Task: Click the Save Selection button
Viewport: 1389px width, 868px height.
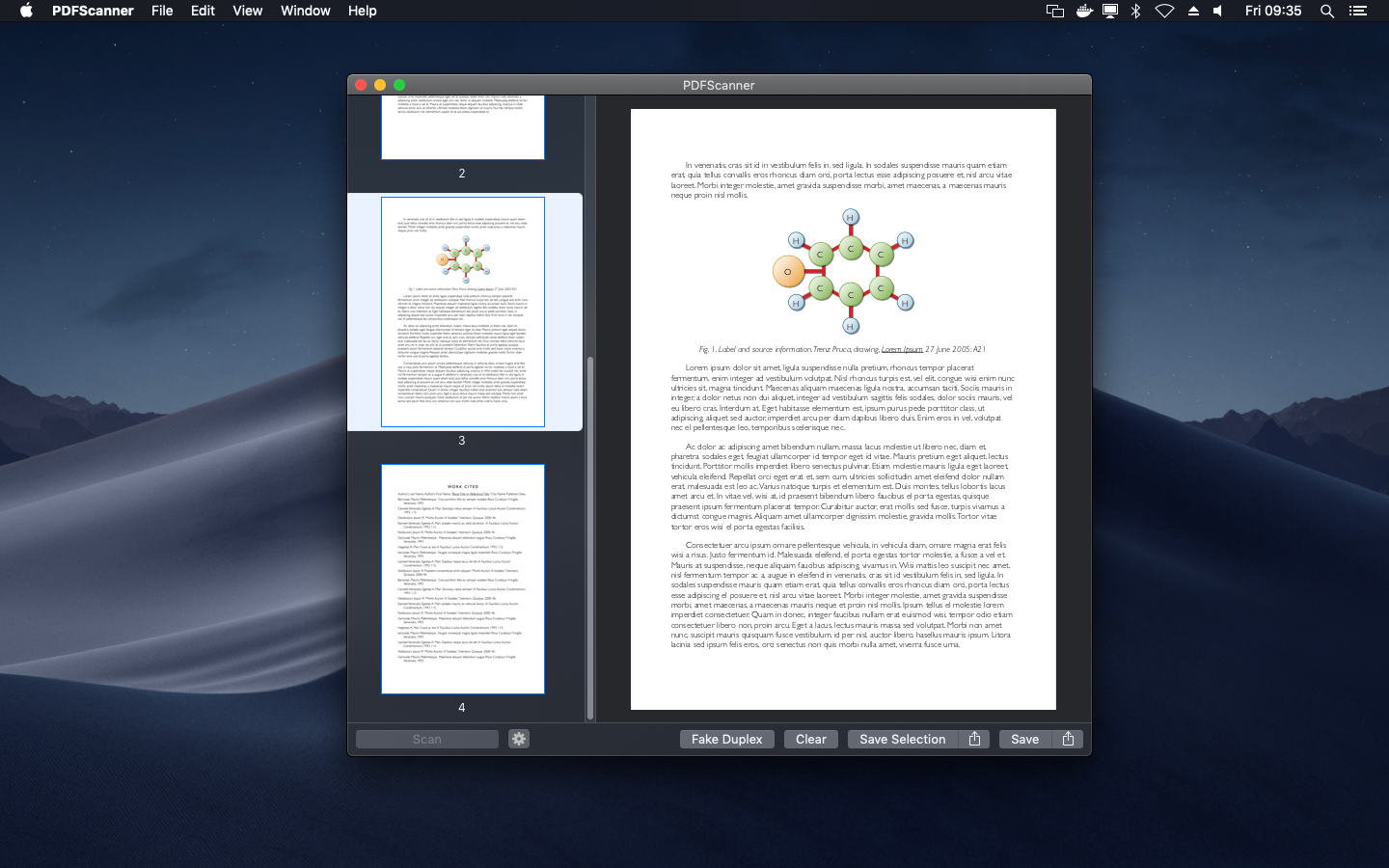Action: tap(902, 739)
